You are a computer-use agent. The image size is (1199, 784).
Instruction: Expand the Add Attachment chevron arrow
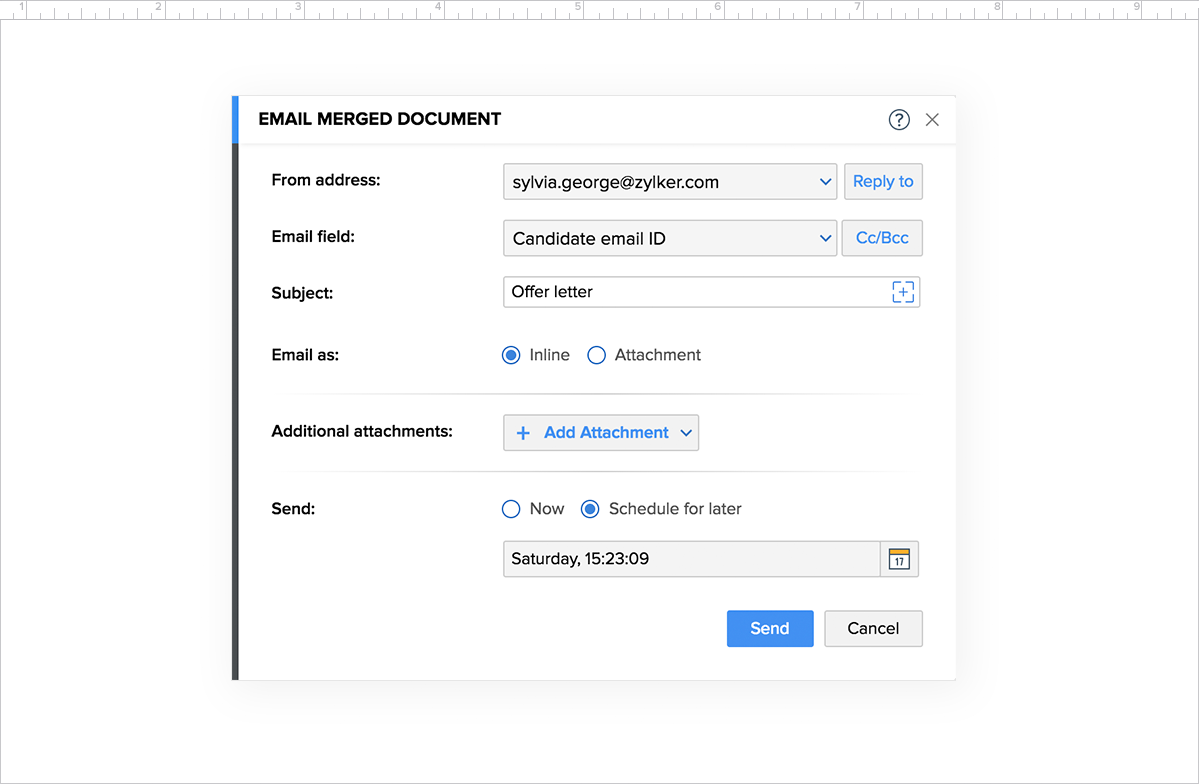(686, 433)
